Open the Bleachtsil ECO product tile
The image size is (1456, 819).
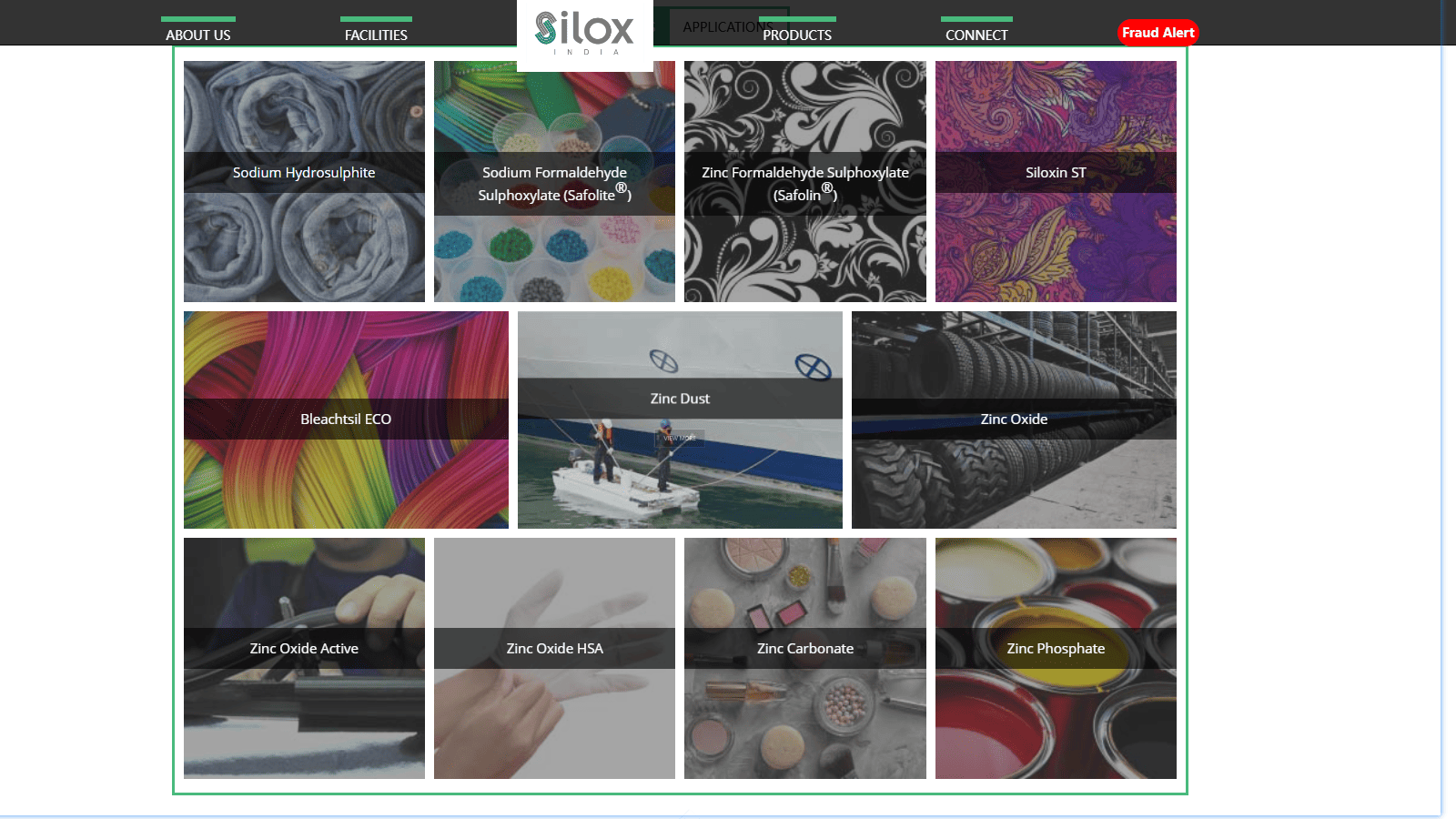346,420
